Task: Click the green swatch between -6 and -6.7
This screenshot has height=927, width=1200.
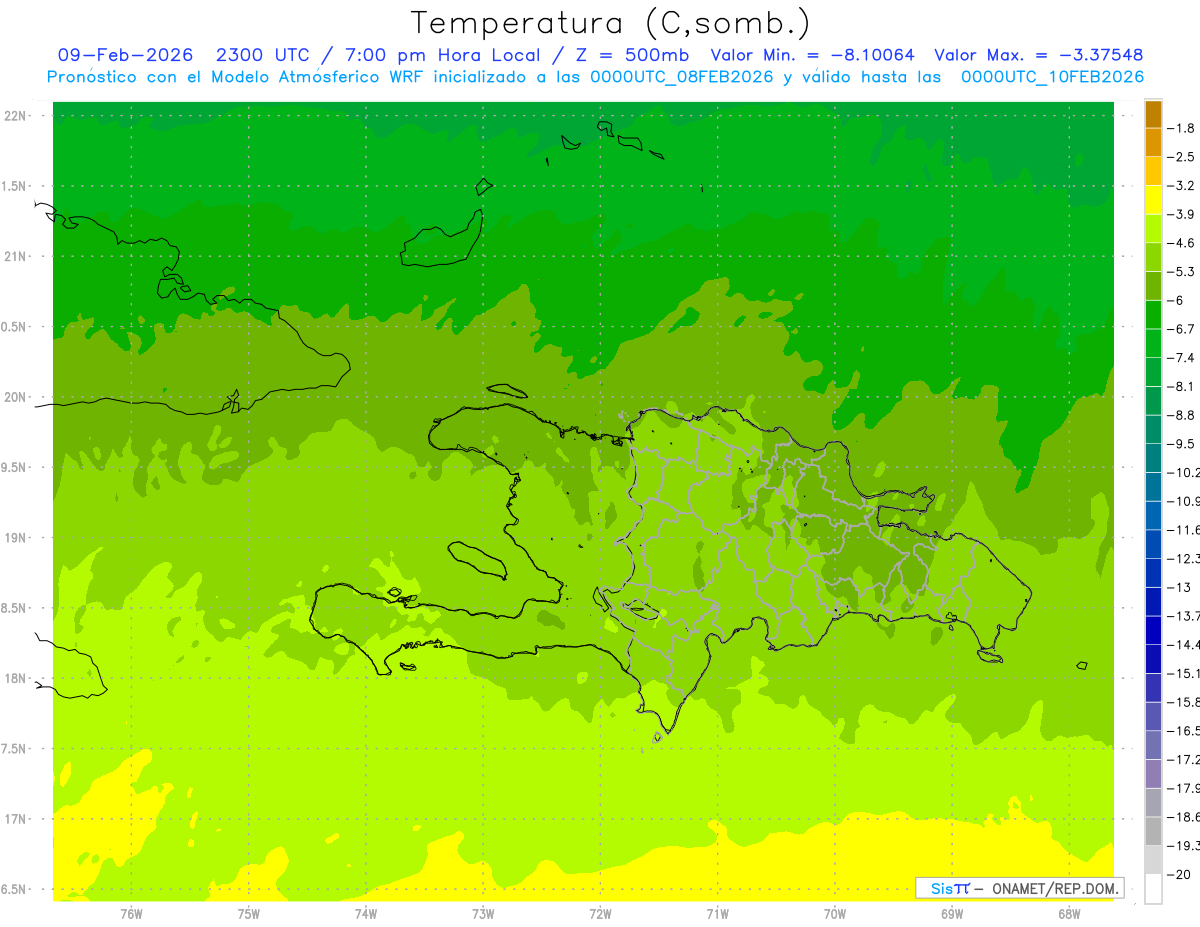Action: [1153, 315]
